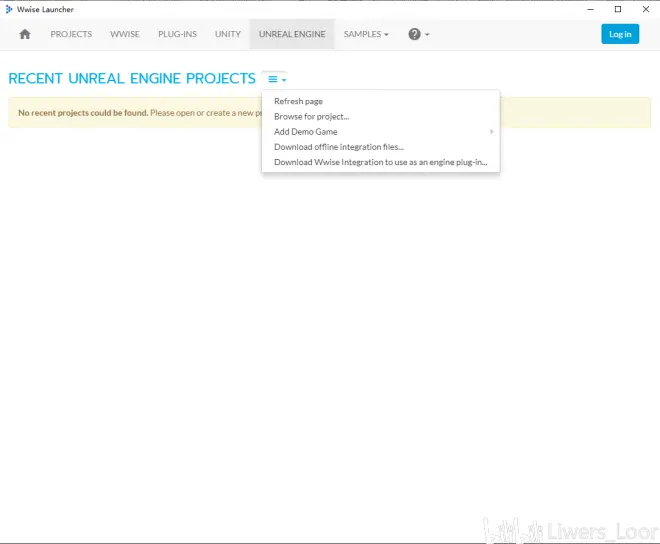Switch to the PROJECTS tab
The image size is (660, 544).
(x=71, y=34)
